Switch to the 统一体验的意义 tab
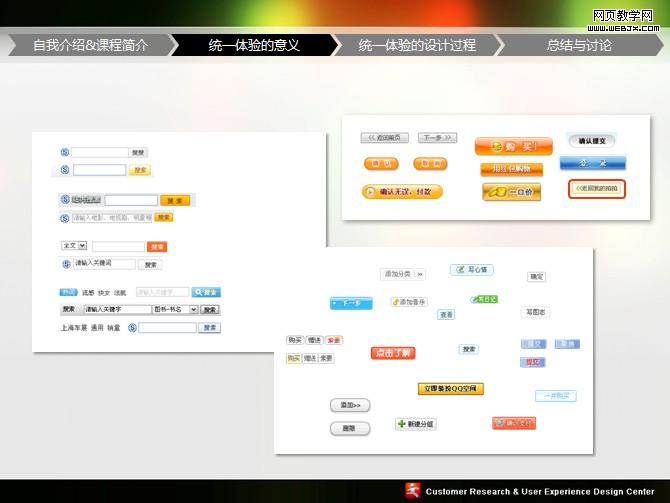Viewport: 670px width, 503px height. [x=254, y=45]
